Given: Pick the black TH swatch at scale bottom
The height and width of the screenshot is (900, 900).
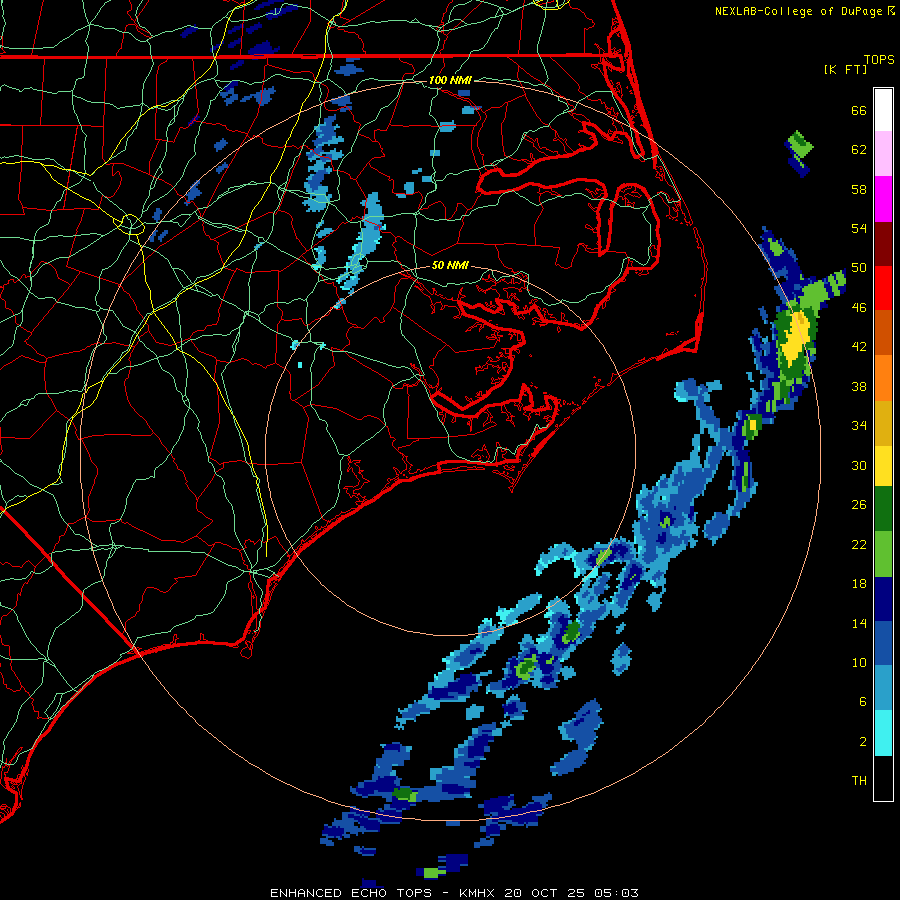Looking at the screenshot, I should click(883, 778).
